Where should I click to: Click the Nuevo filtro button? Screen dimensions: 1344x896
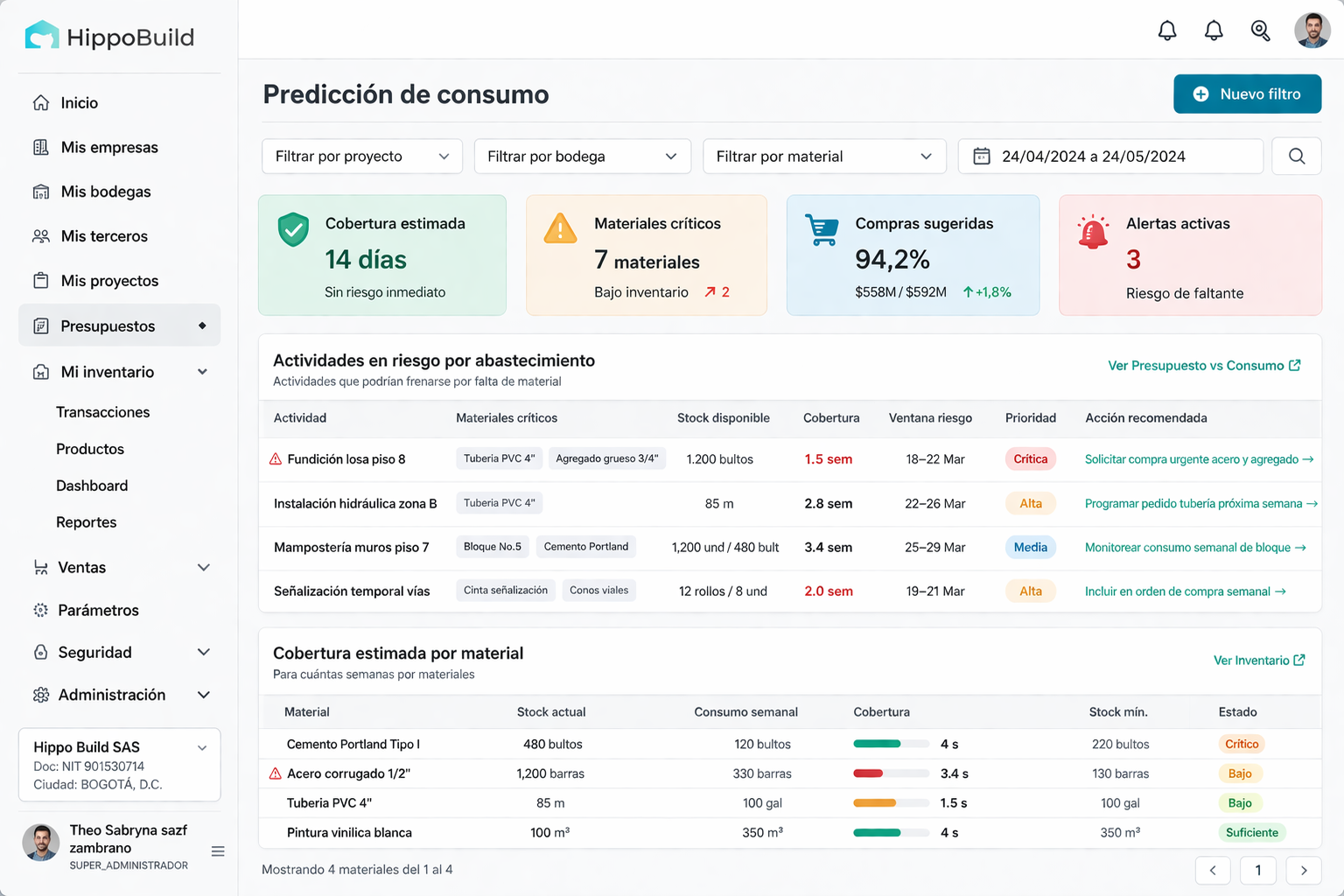tap(1247, 94)
